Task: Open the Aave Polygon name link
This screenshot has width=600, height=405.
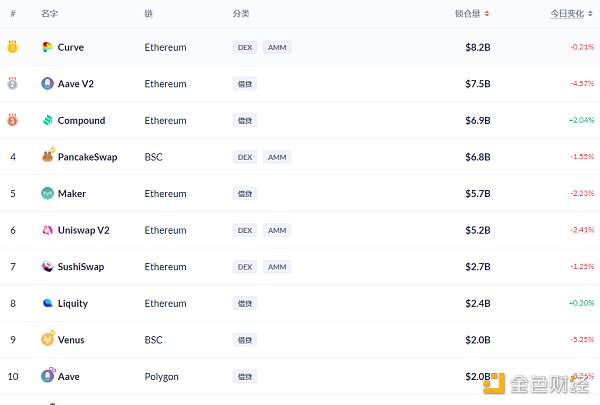Action: 68,377
